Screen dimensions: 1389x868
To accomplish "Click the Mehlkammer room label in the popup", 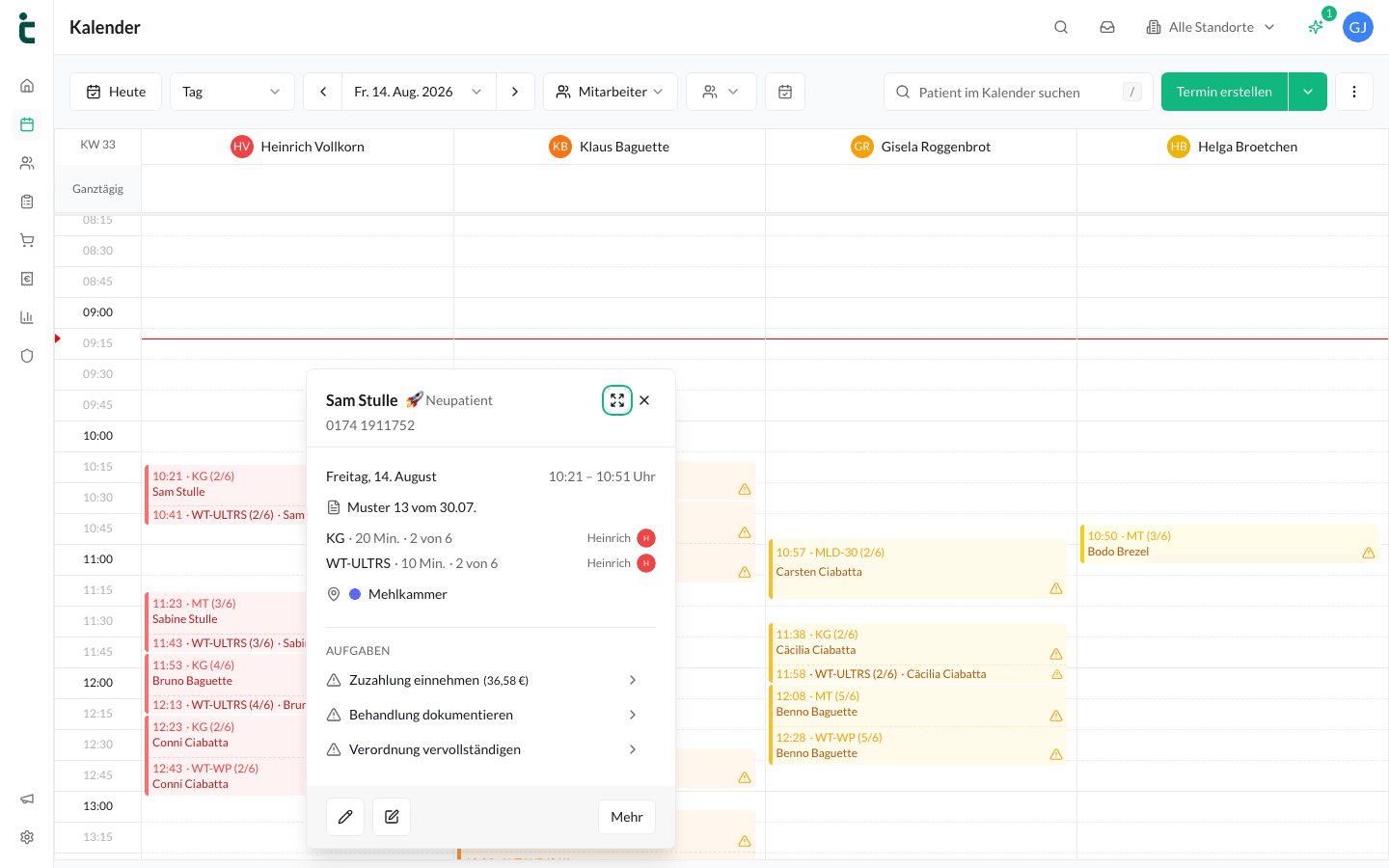I will [408, 594].
